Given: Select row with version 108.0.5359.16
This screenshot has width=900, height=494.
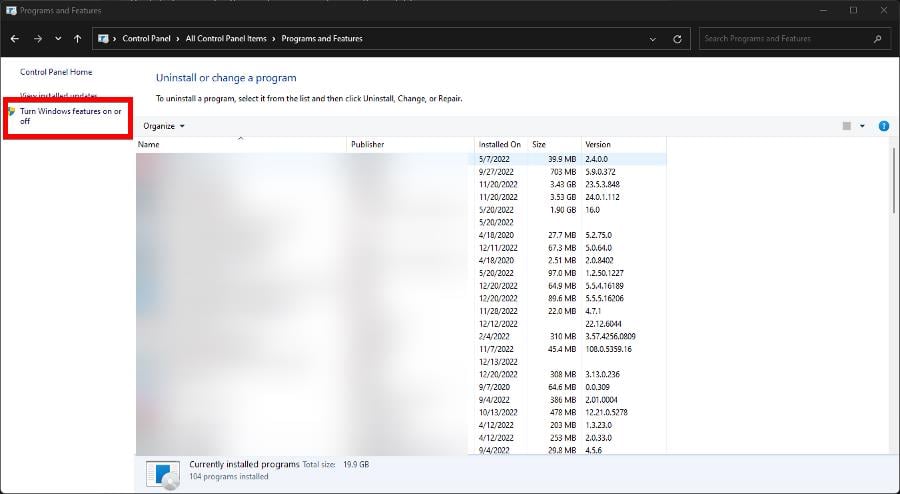Looking at the screenshot, I should pyautogui.click(x=401, y=349).
